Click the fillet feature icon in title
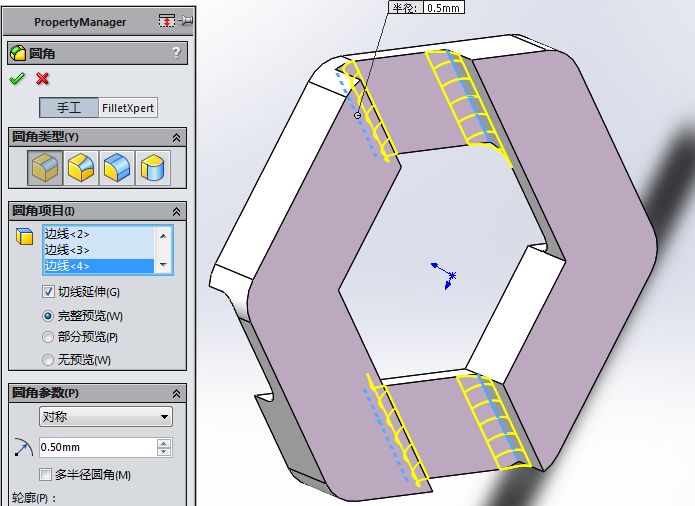Viewport: 695px width, 506px height. 18,53
